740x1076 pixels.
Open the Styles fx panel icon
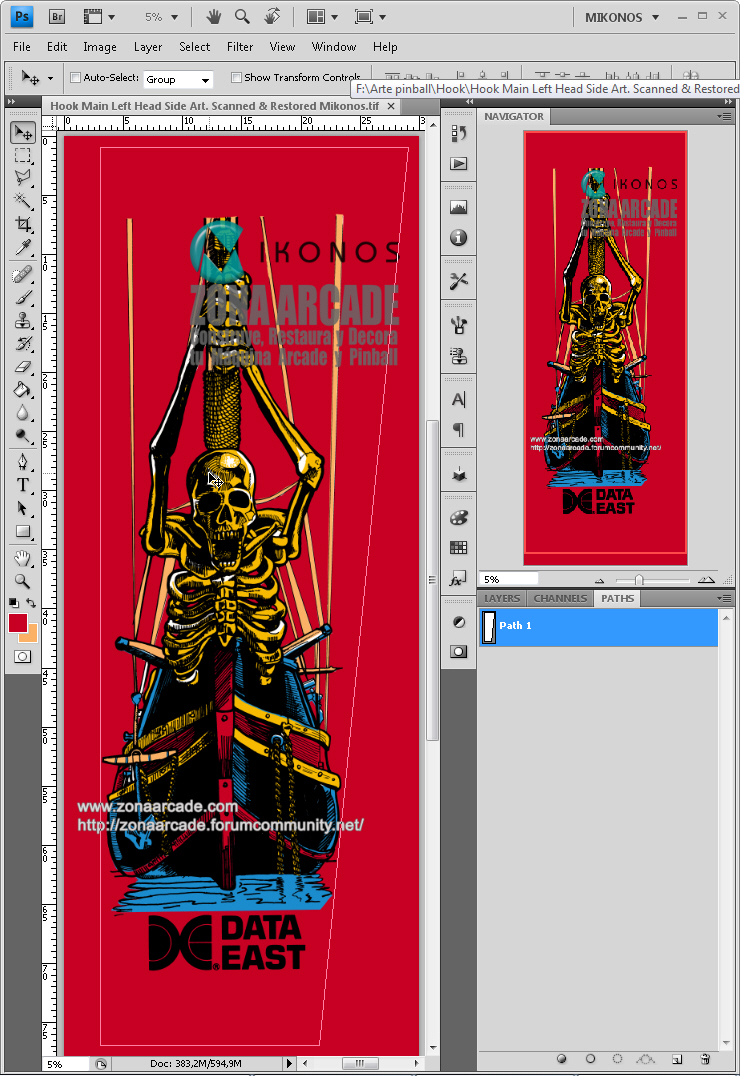tap(459, 578)
